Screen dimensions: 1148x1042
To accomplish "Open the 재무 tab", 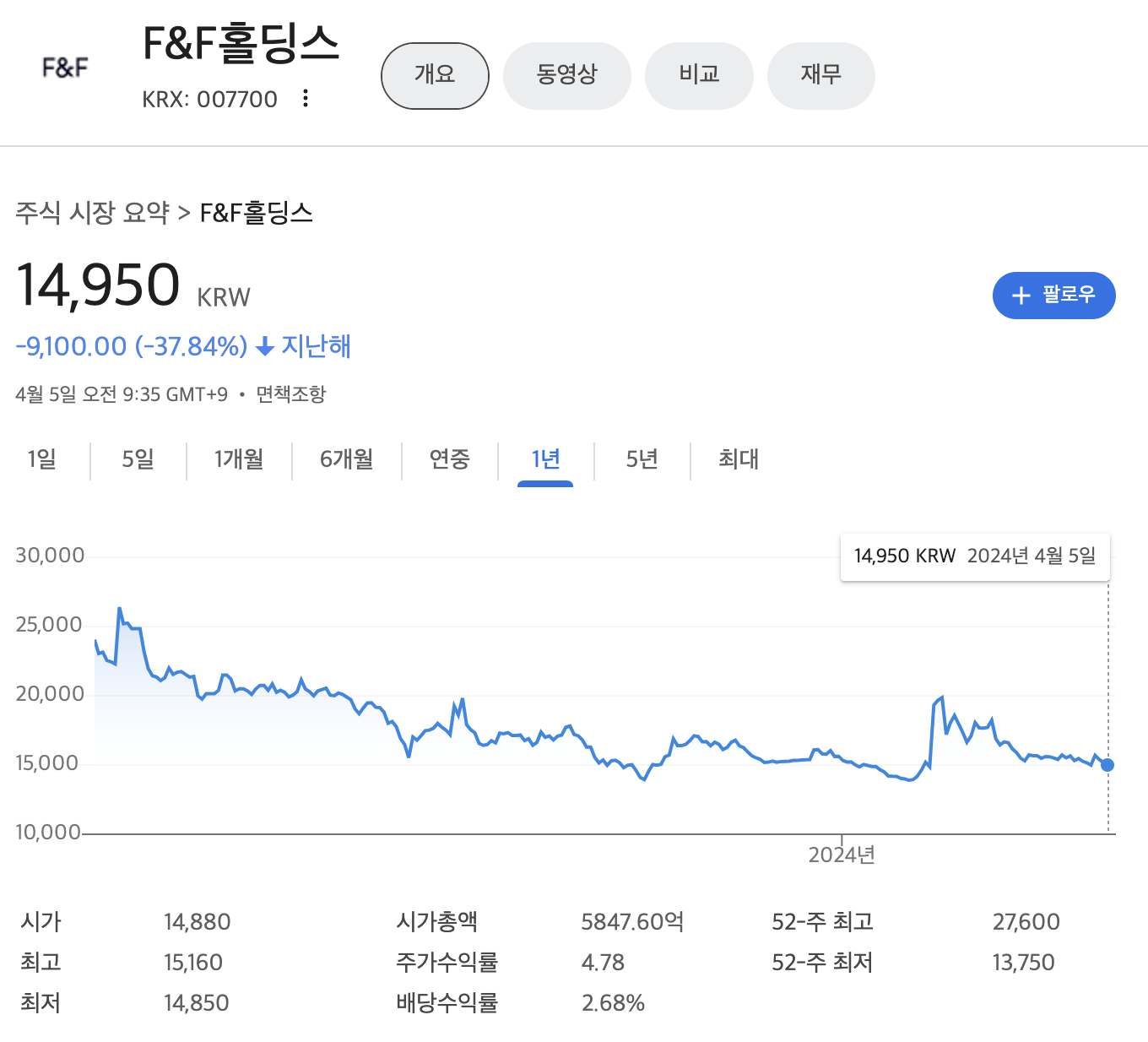I will point(820,75).
